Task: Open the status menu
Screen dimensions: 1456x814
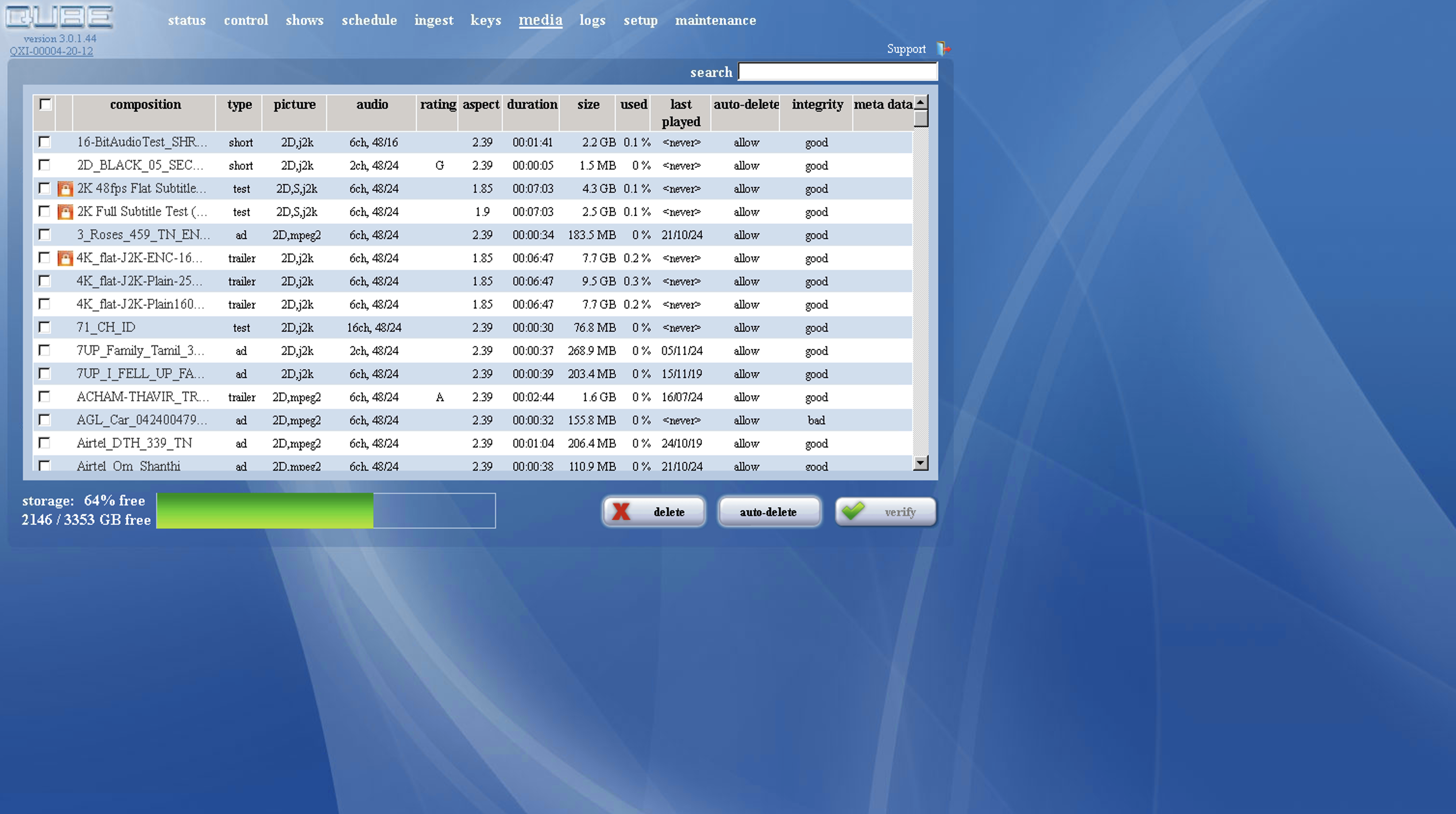Action: pyautogui.click(x=186, y=20)
